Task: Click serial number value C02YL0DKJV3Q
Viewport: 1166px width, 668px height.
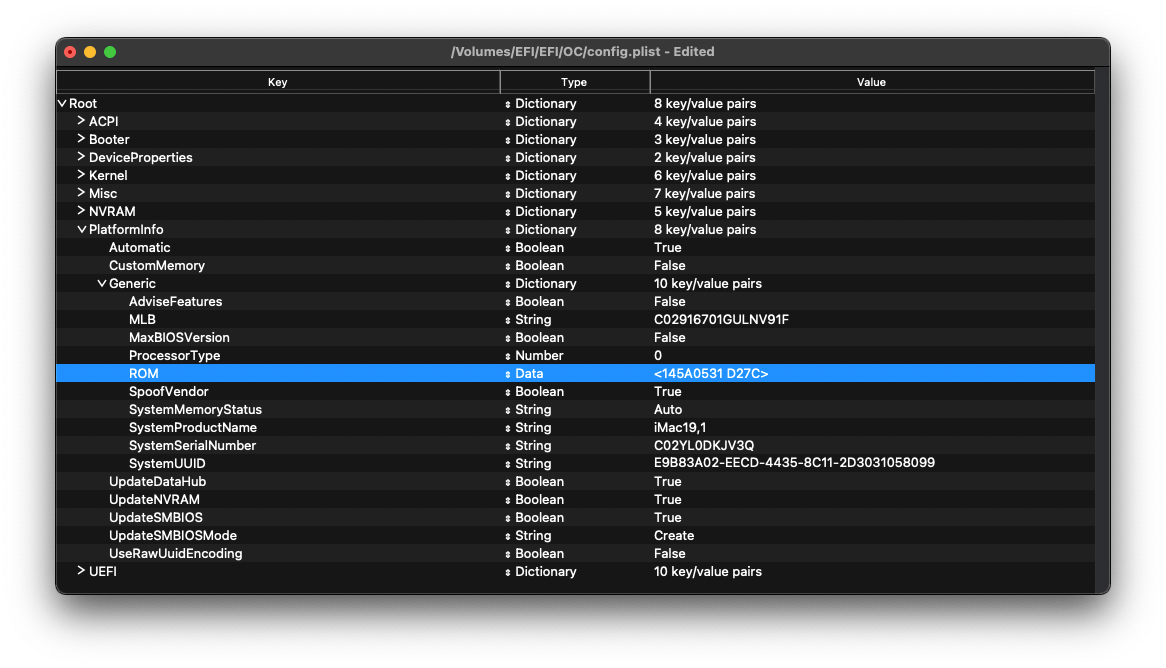Action: (x=703, y=446)
